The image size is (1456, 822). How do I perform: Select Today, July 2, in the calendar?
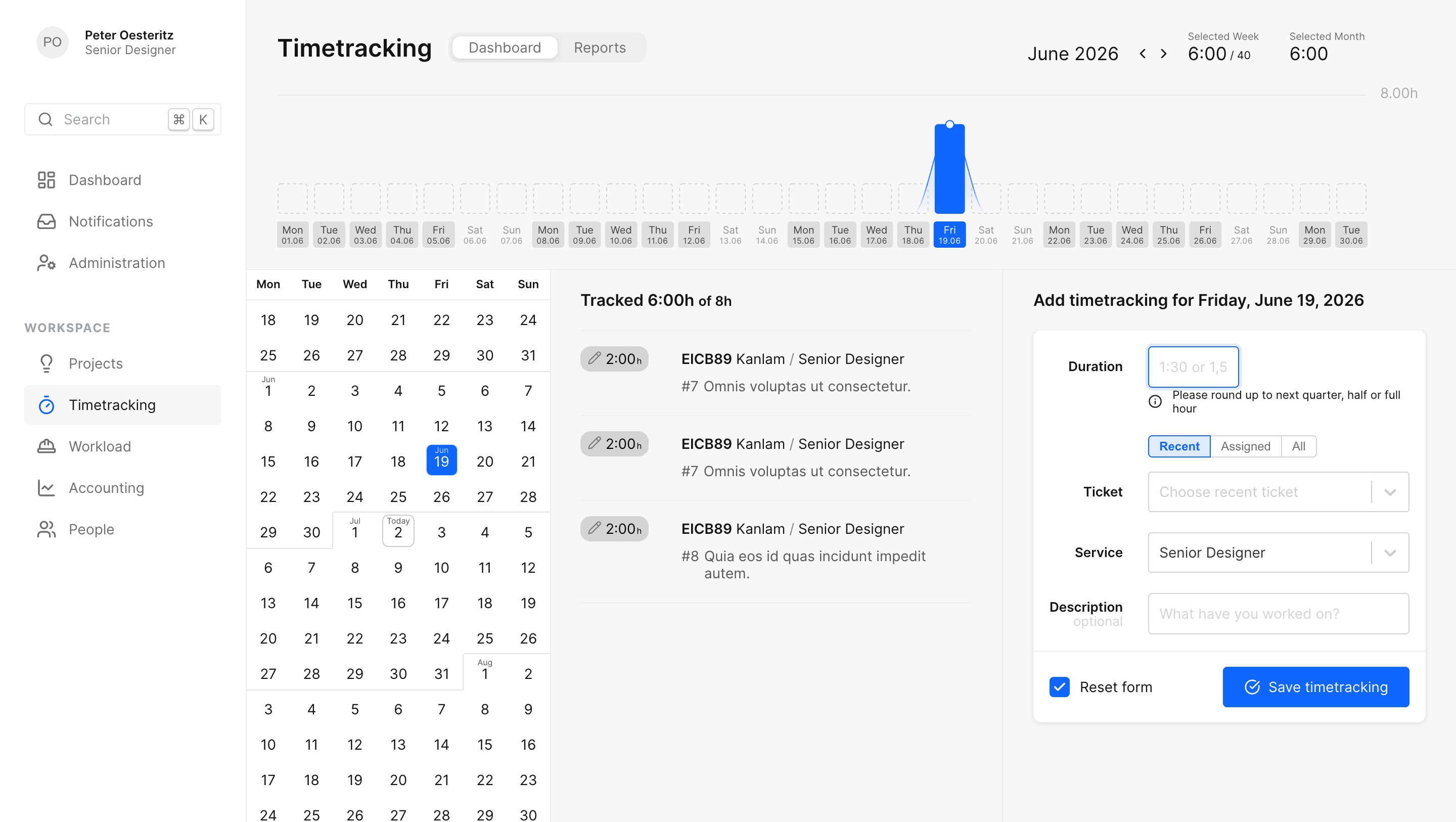[x=398, y=530]
